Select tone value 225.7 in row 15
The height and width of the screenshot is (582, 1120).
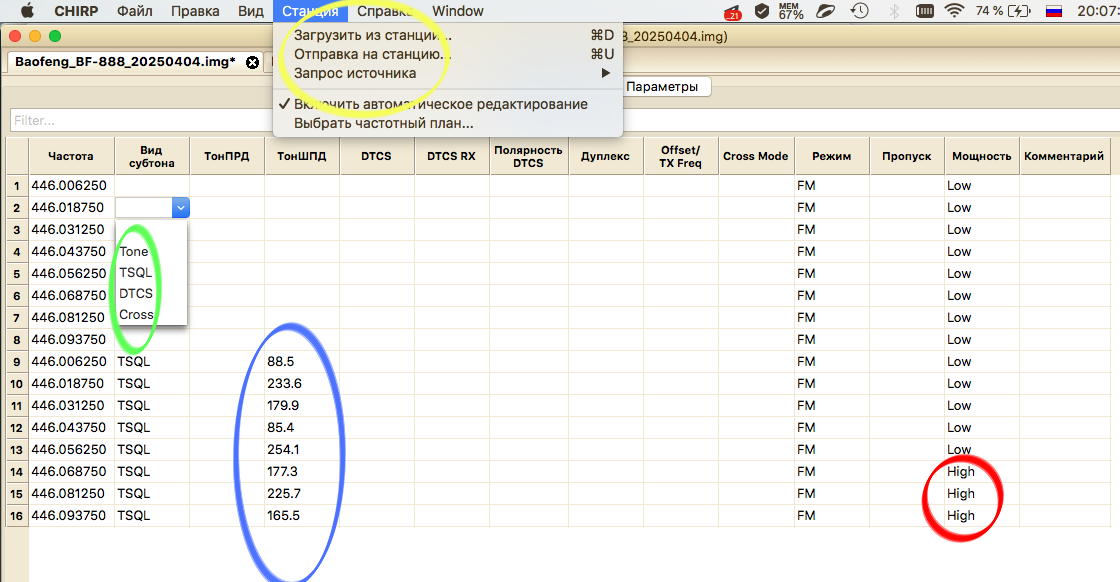(301, 493)
